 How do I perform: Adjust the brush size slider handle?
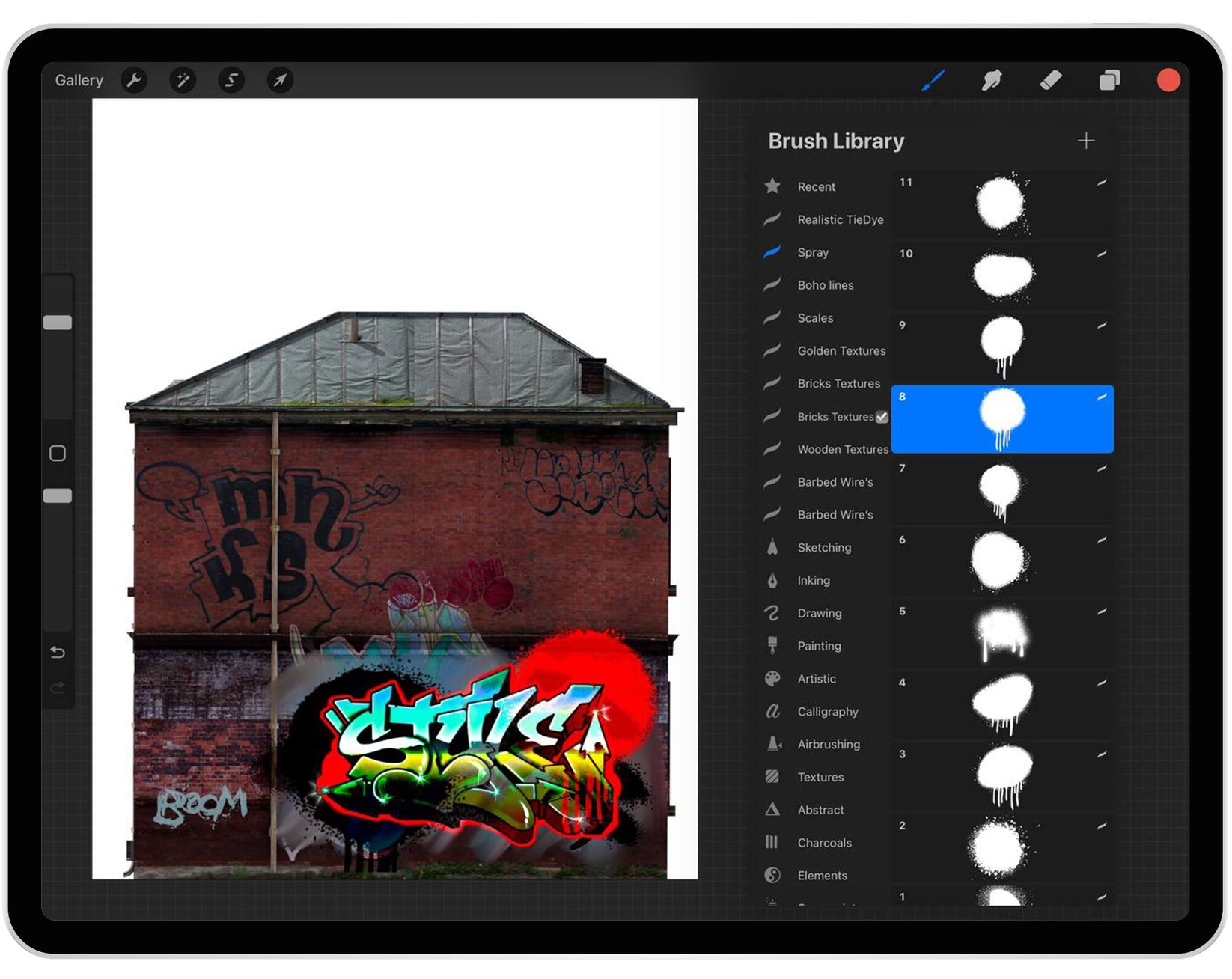click(x=58, y=323)
